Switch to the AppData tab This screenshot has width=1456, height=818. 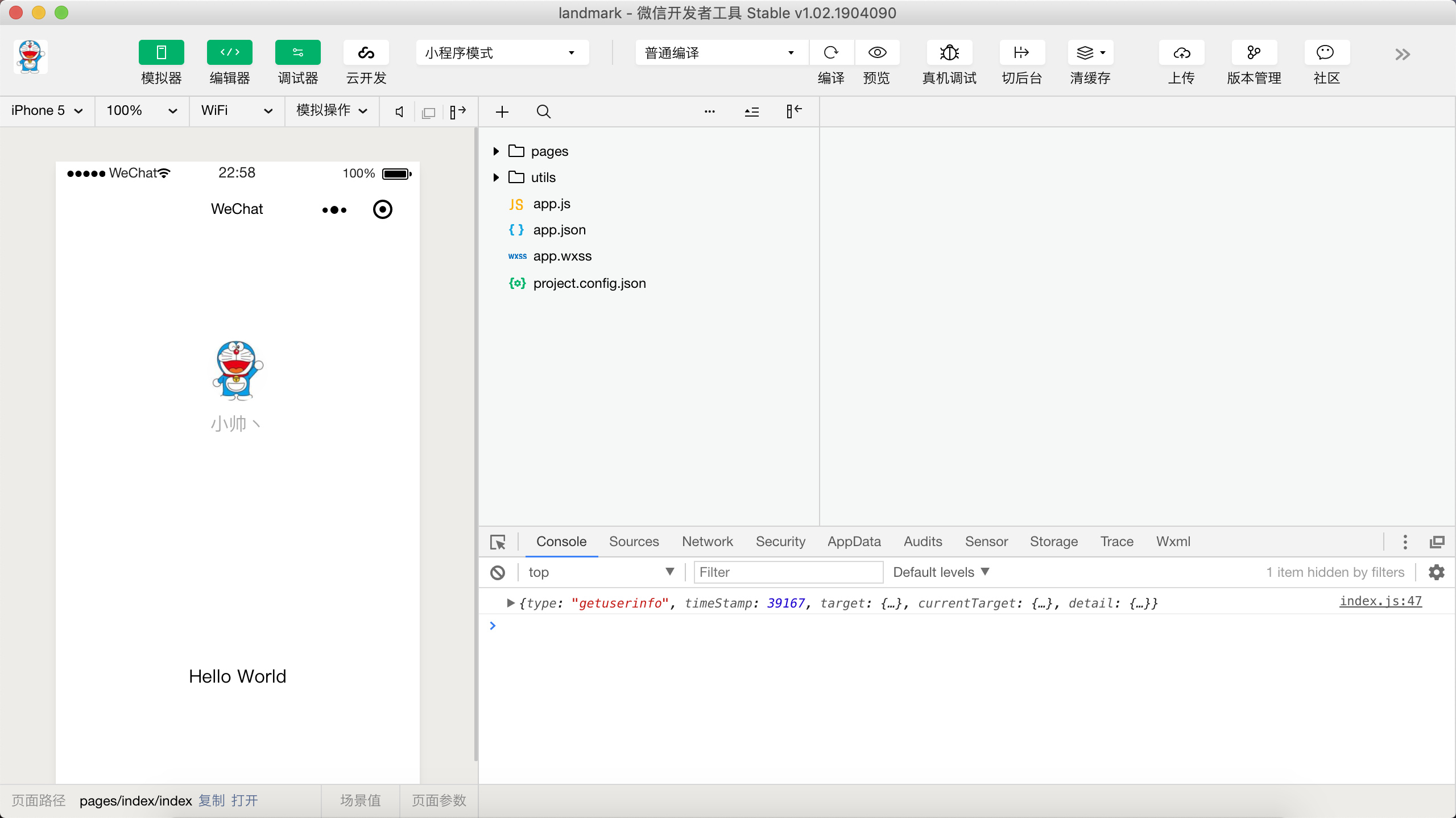tap(854, 542)
